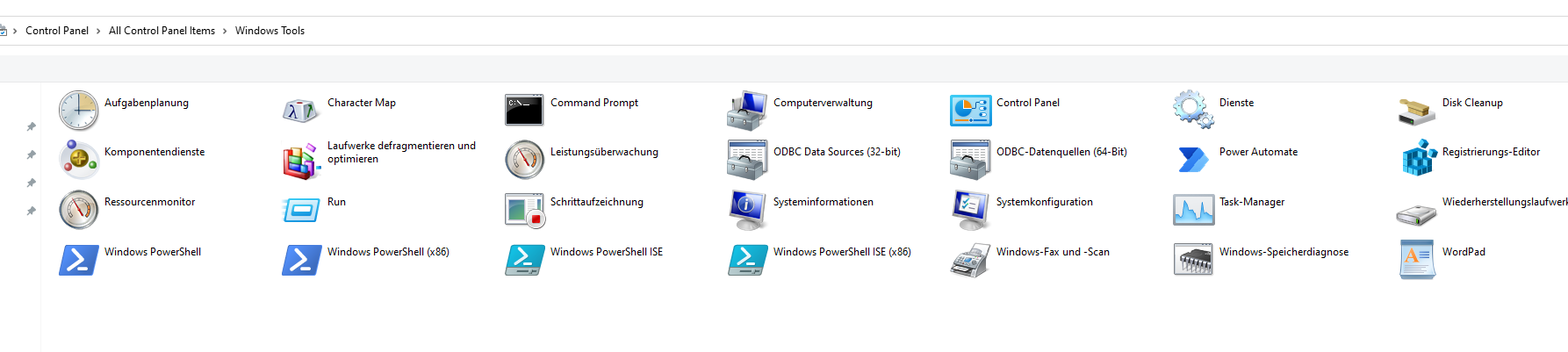
Task: Launch Windows PowerShell icon
Action: click(x=79, y=260)
